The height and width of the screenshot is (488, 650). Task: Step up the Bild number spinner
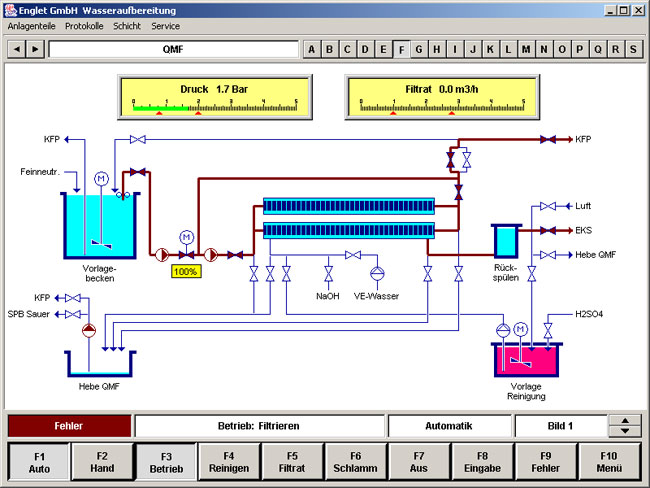[625, 420]
